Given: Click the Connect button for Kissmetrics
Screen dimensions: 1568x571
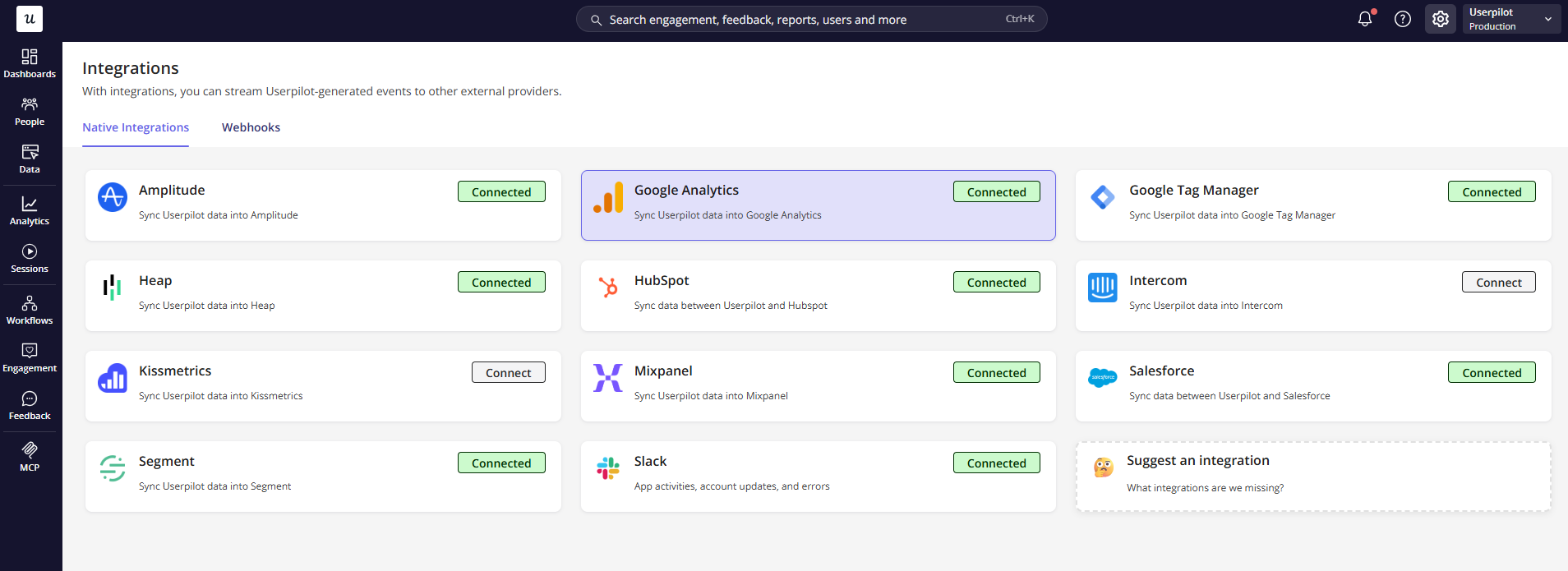Looking at the screenshot, I should (509, 372).
